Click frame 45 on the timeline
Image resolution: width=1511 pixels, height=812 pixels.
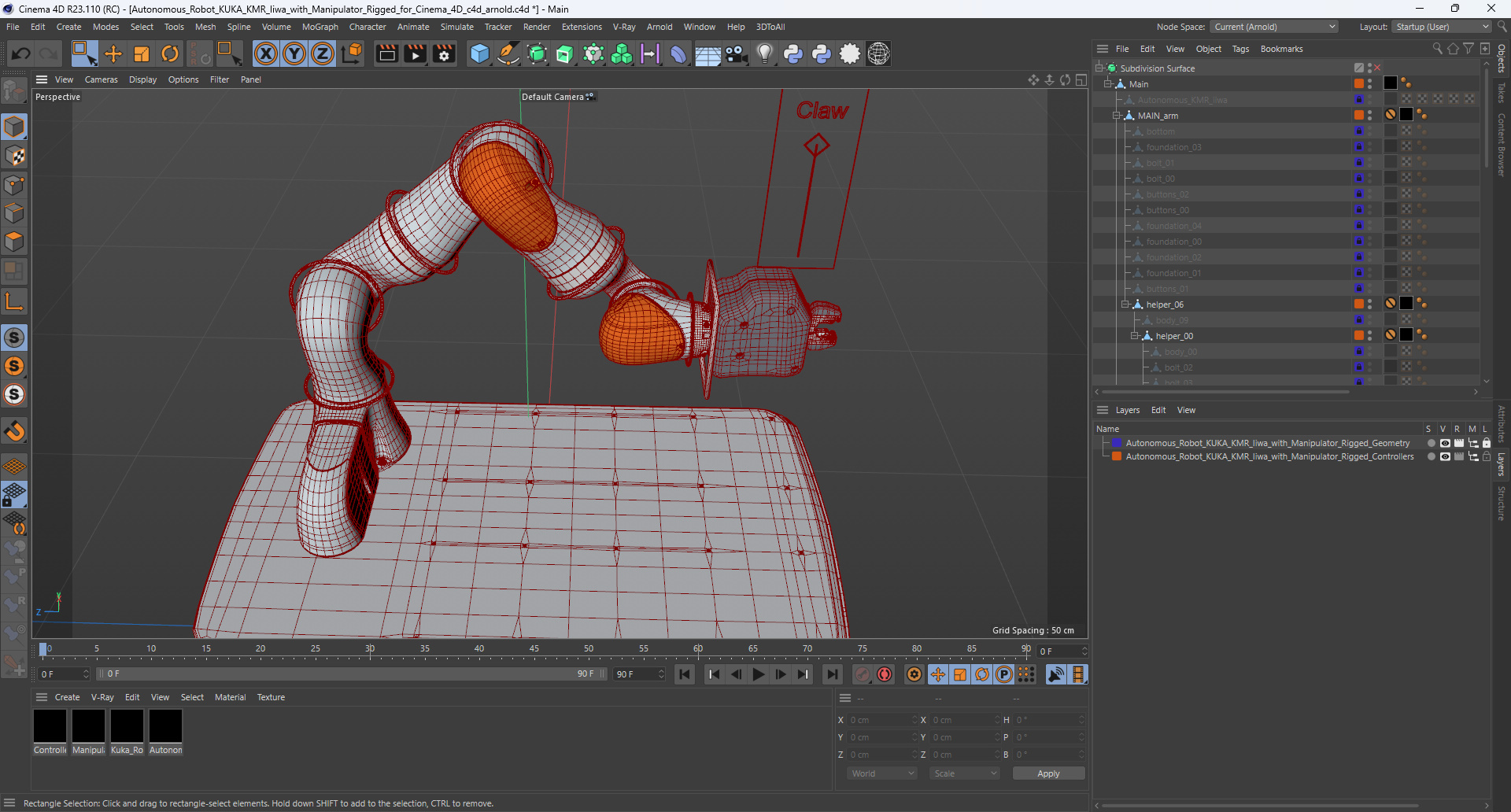(x=534, y=650)
